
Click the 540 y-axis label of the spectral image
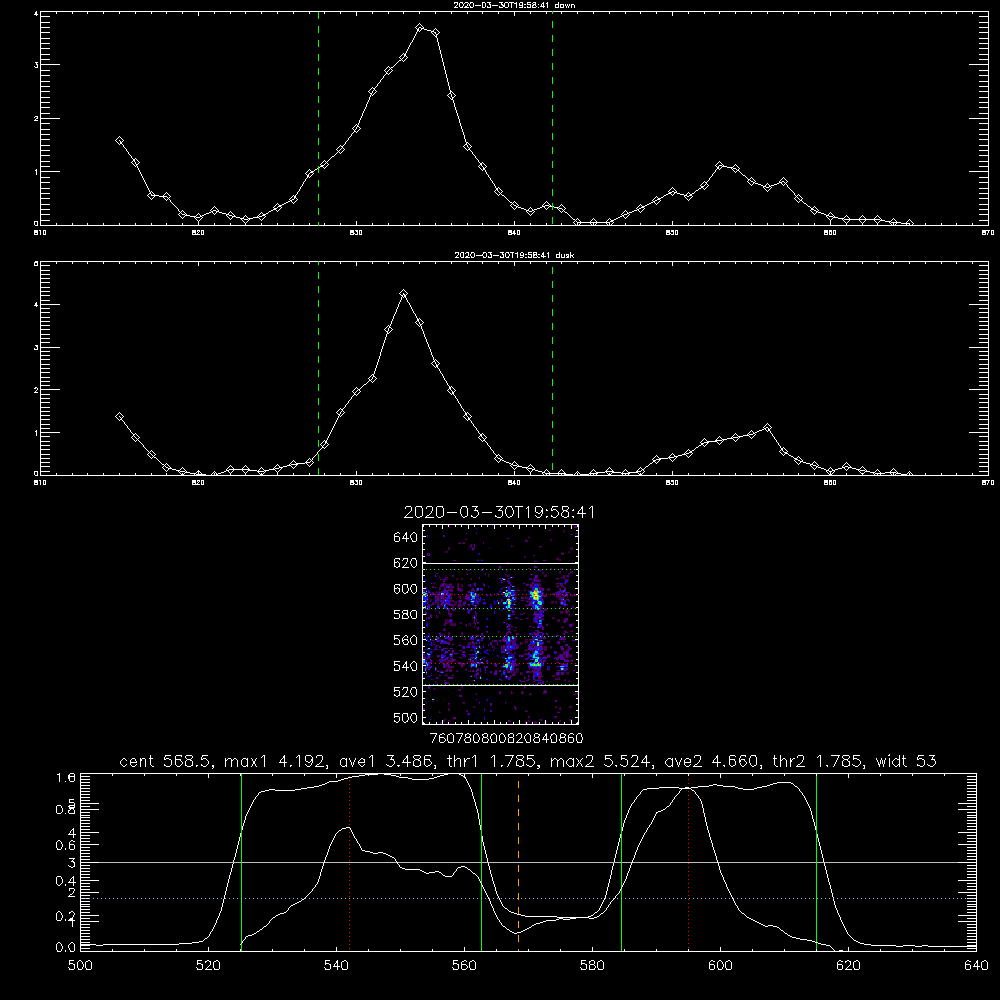coord(406,666)
